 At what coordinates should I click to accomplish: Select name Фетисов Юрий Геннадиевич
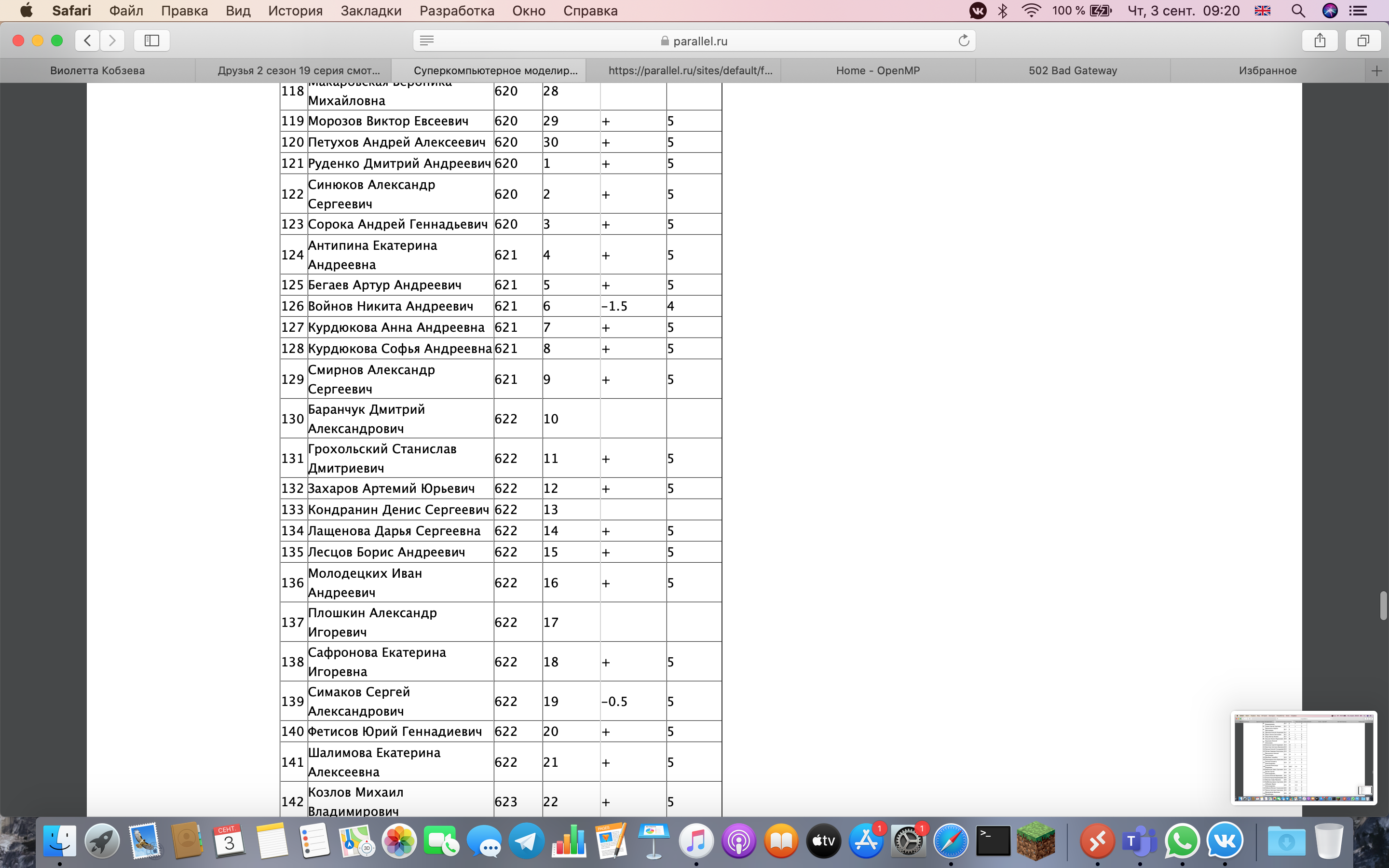point(395,732)
